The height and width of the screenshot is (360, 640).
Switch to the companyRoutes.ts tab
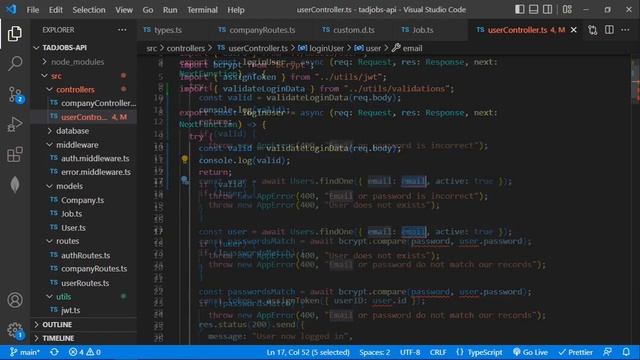[x=261, y=30]
